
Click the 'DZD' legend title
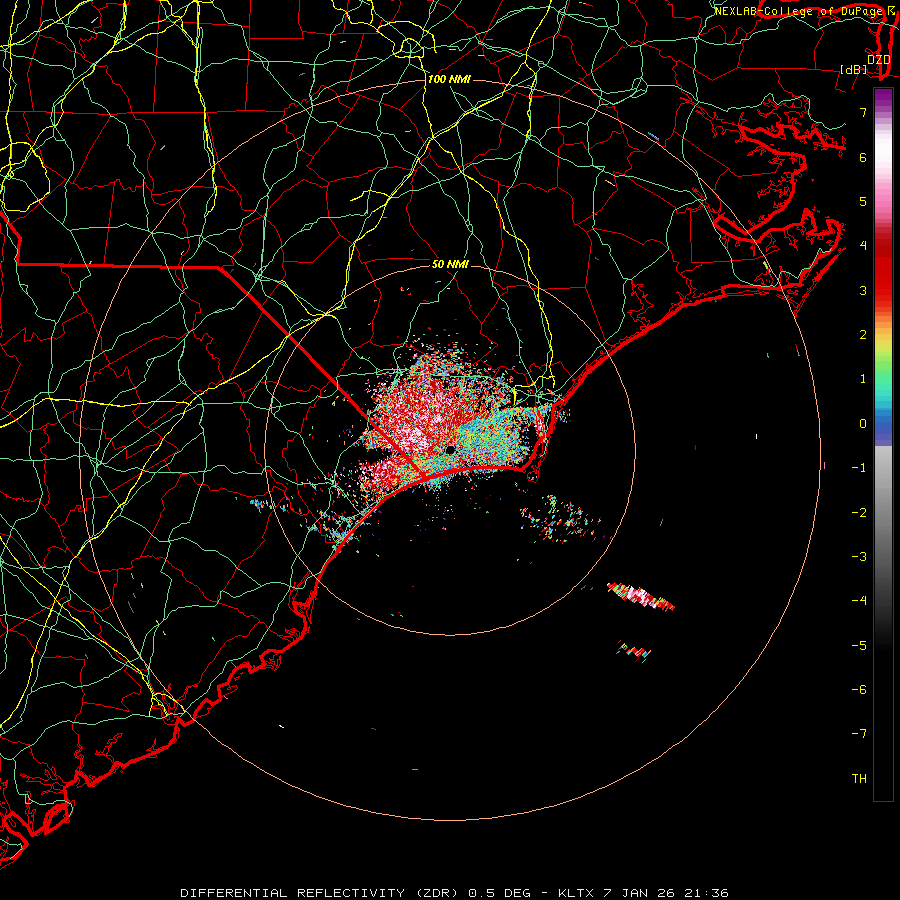pyautogui.click(x=878, y=60)
